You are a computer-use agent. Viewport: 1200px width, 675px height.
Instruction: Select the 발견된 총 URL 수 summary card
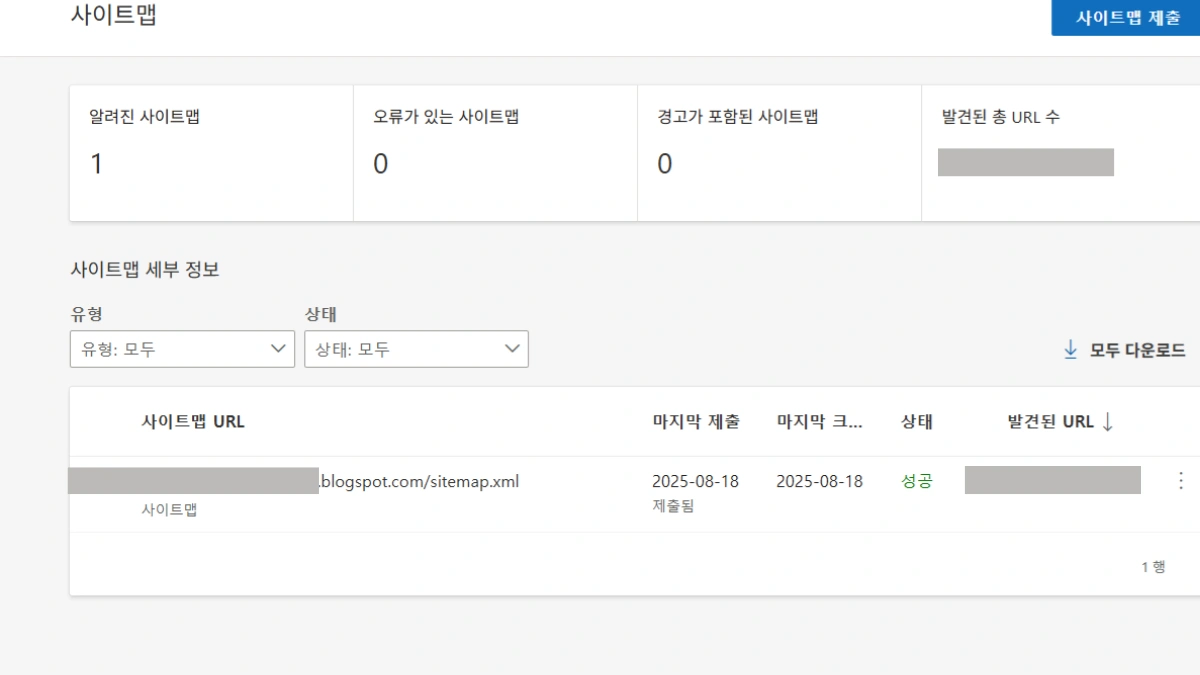point(1060,153)
